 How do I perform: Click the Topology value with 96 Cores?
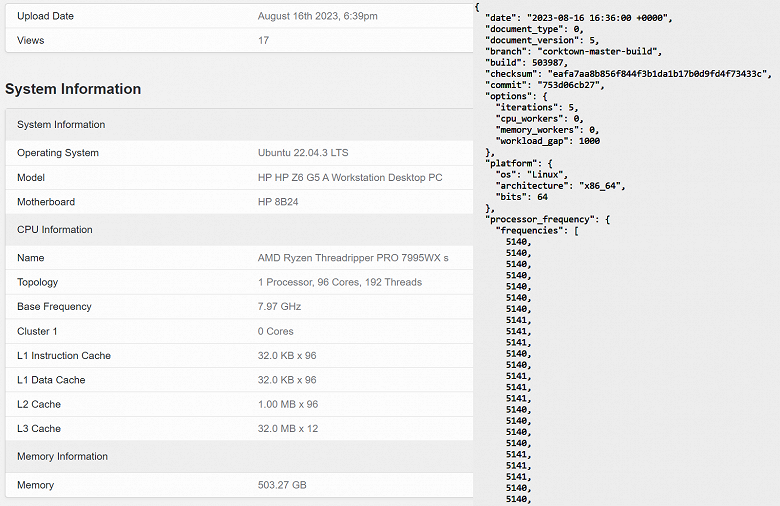(339, 282)
